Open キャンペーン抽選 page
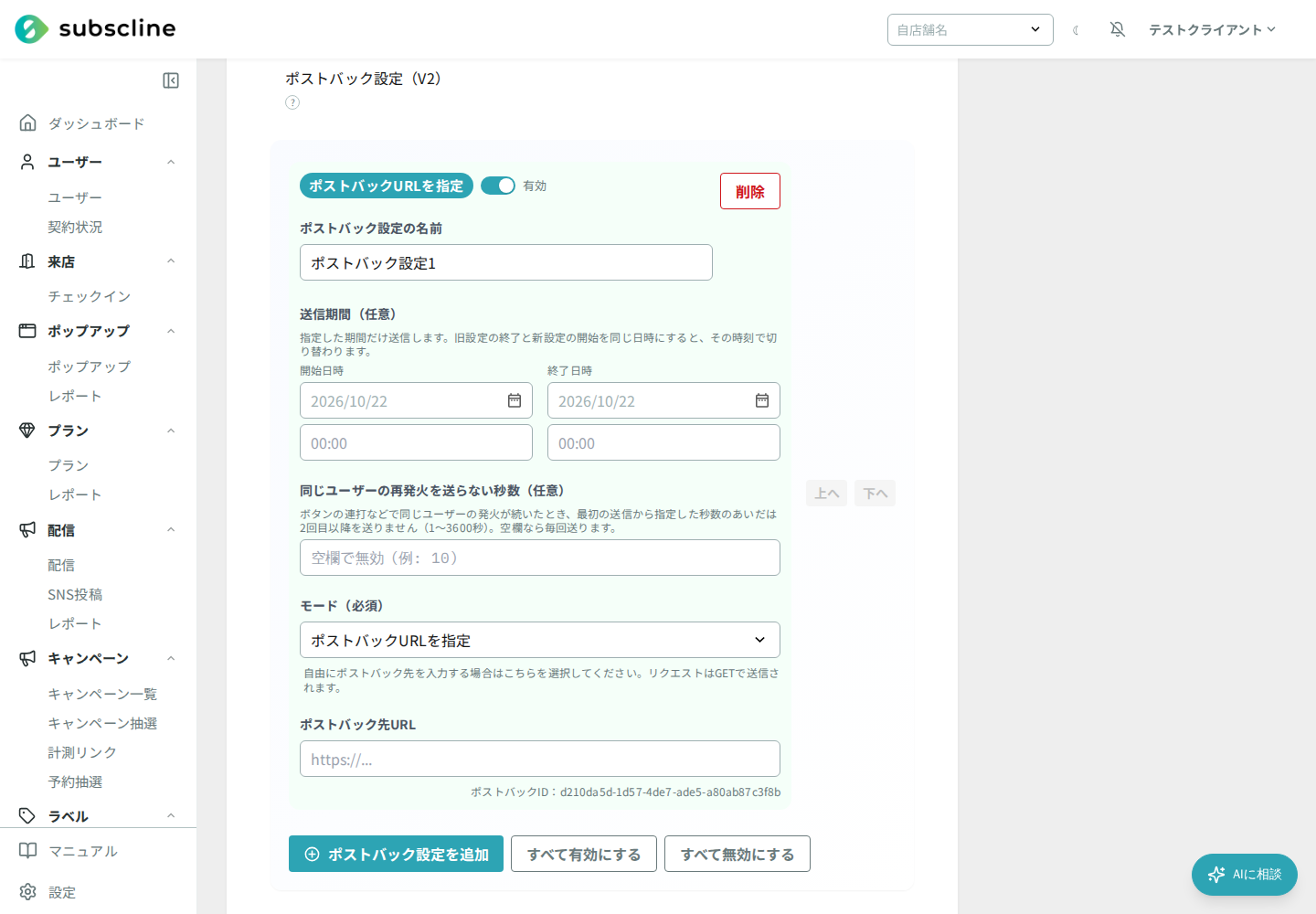 (x=102, y=723)
